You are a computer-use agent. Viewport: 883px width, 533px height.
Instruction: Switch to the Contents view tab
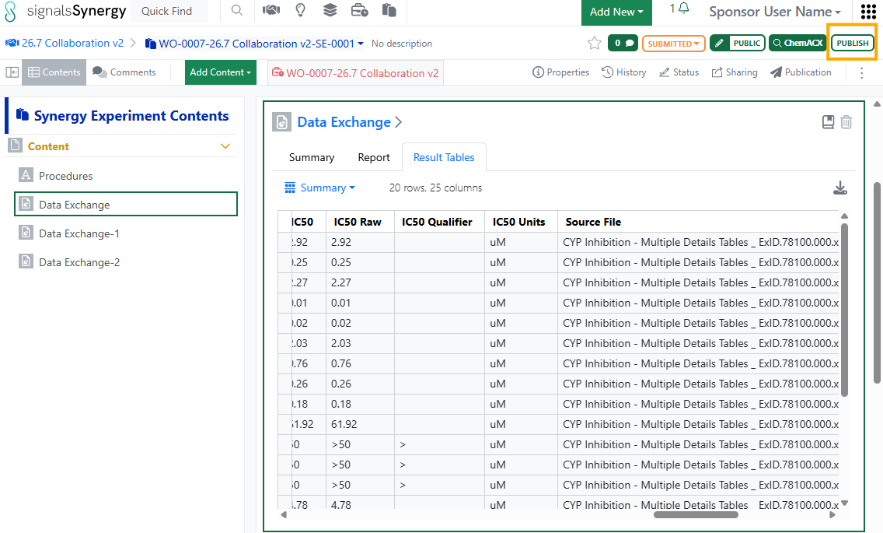54,72
